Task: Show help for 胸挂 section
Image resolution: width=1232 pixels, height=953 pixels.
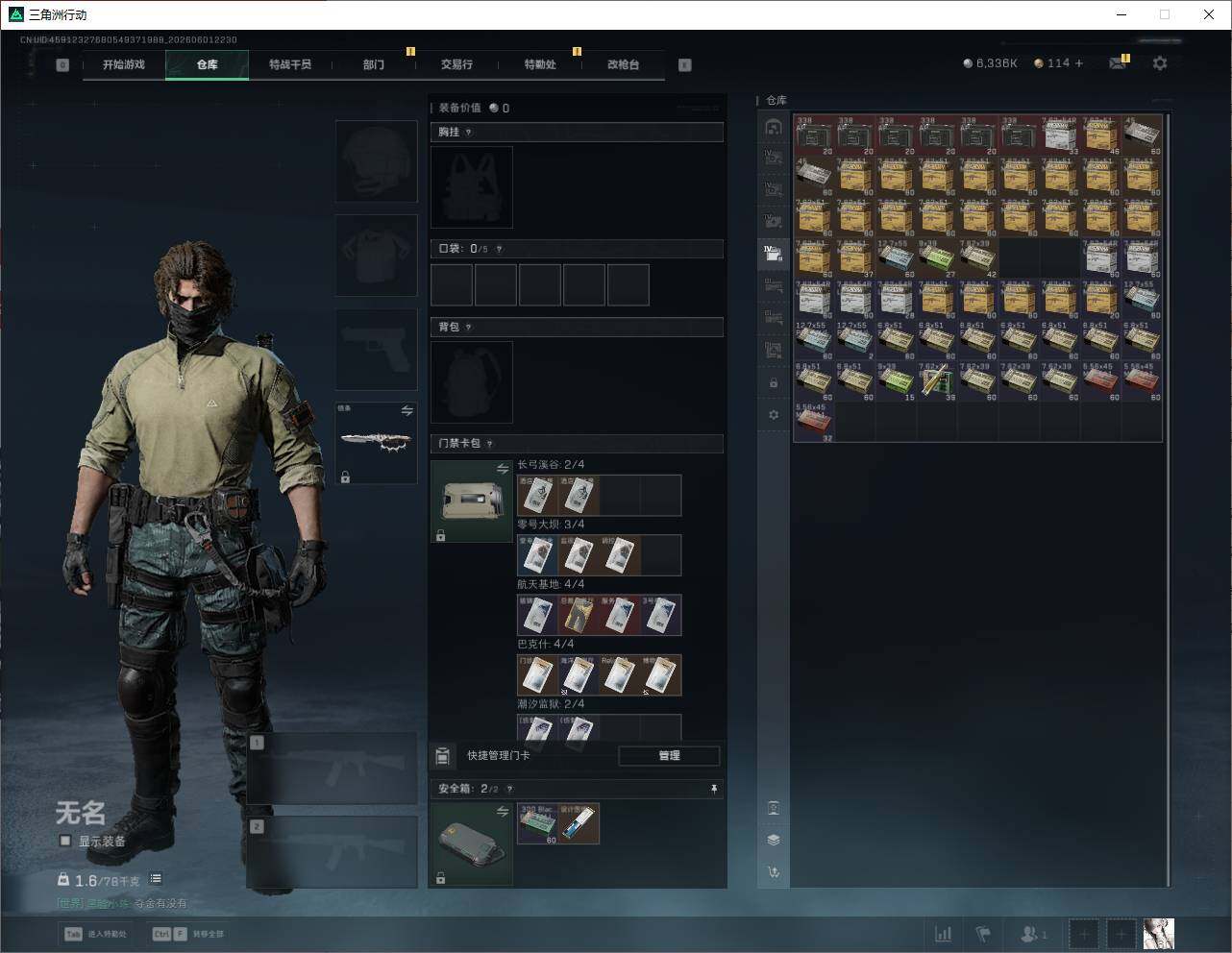Action: click(x=469, y=133)
